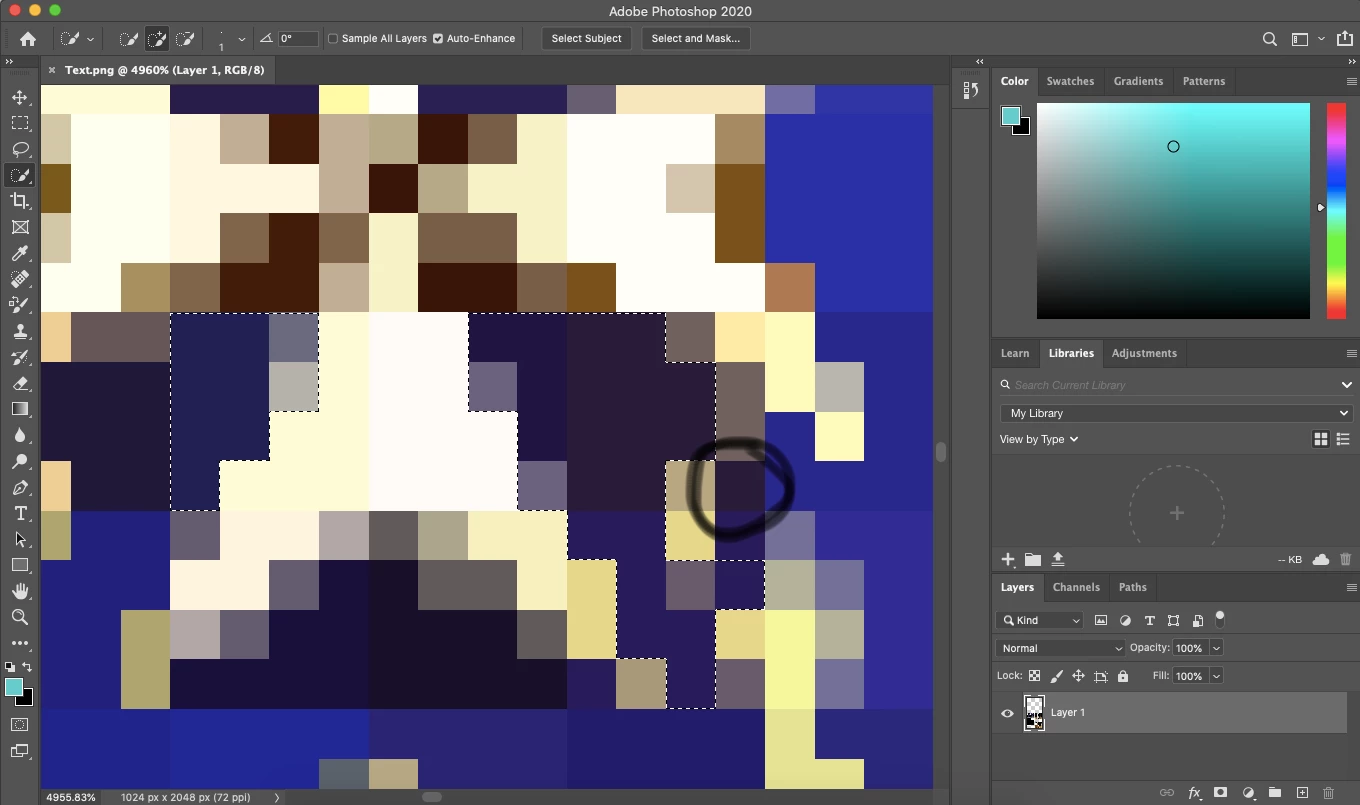Viewport: 1360px width, 805px height.
Task: Select the Gradient tool
Action: click(x=19, y=409)
